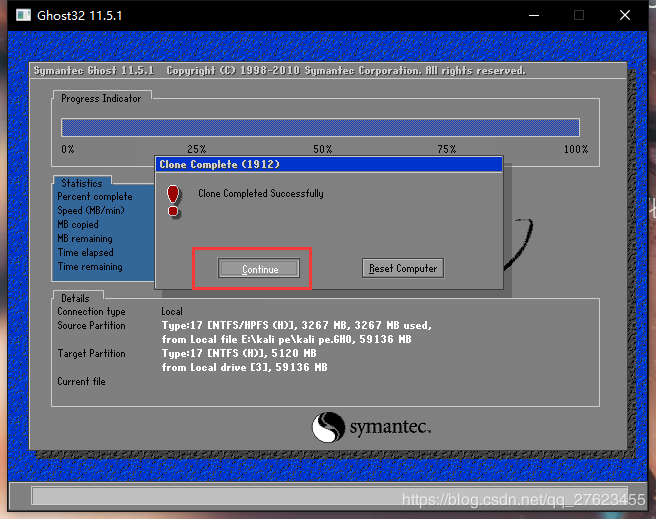This screenshot has width=656, height=519.
Task: Select the Statistics panel heading
Action: click(82, 183)
